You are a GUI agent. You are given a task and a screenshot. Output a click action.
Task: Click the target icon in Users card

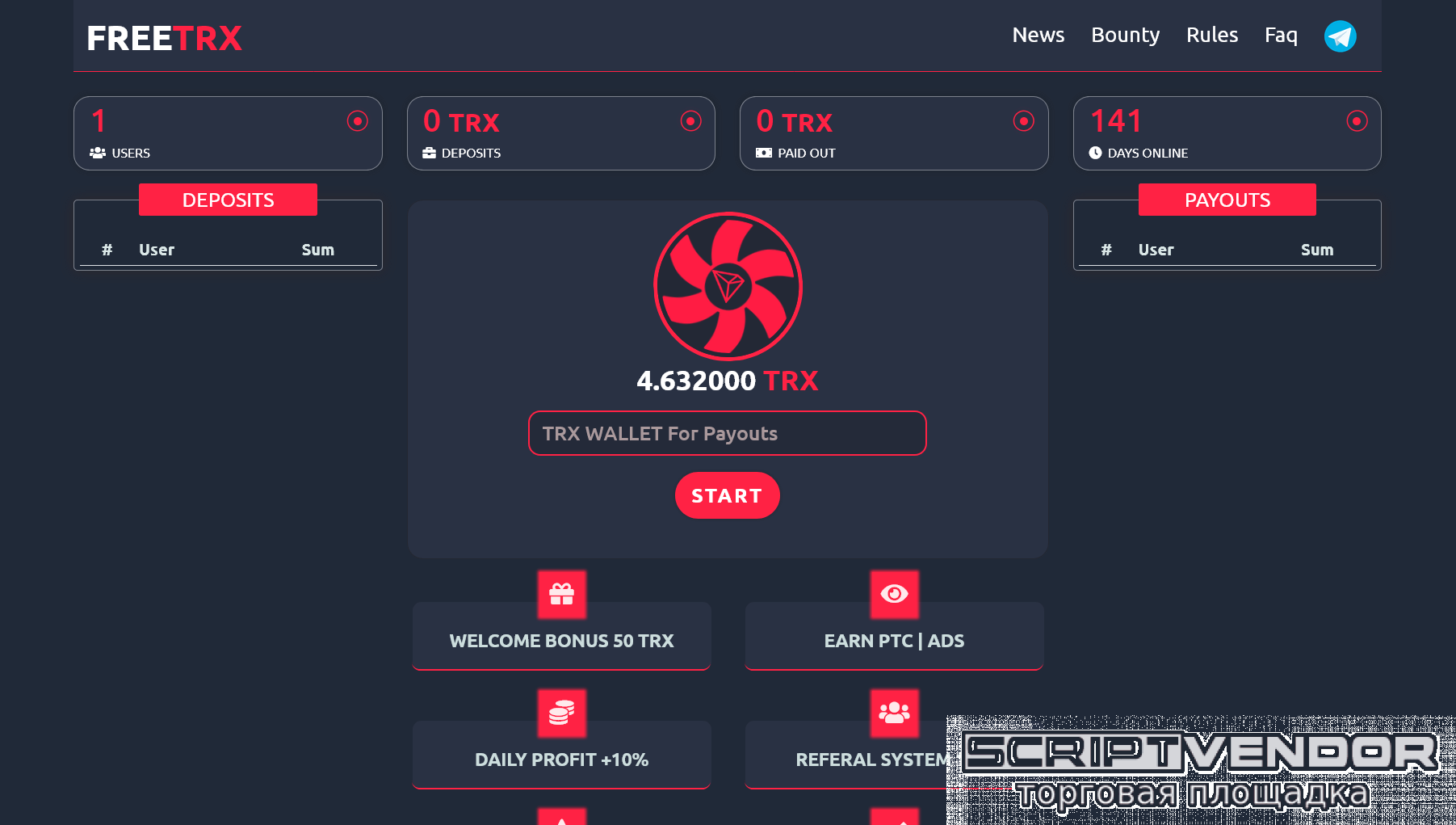[357, 121]
